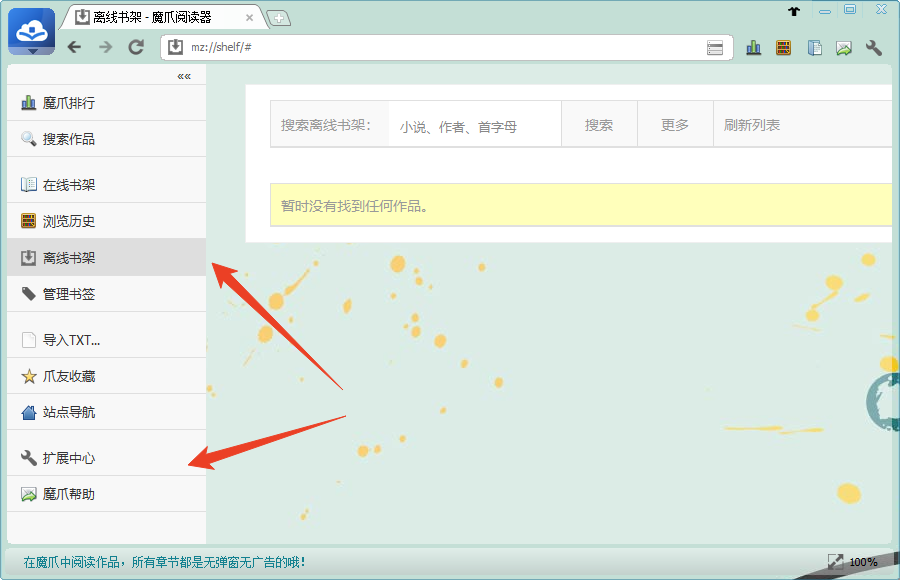Click the T-shirt skin icon in title bar
Screen dimensions: 900x580
point(794,11)
